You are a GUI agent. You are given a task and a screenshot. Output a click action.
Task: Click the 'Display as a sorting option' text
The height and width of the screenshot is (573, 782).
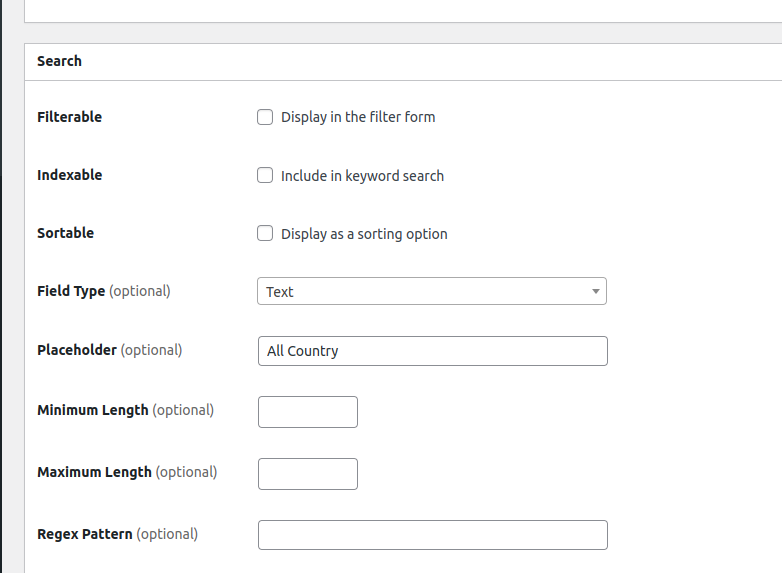(364, 234)
